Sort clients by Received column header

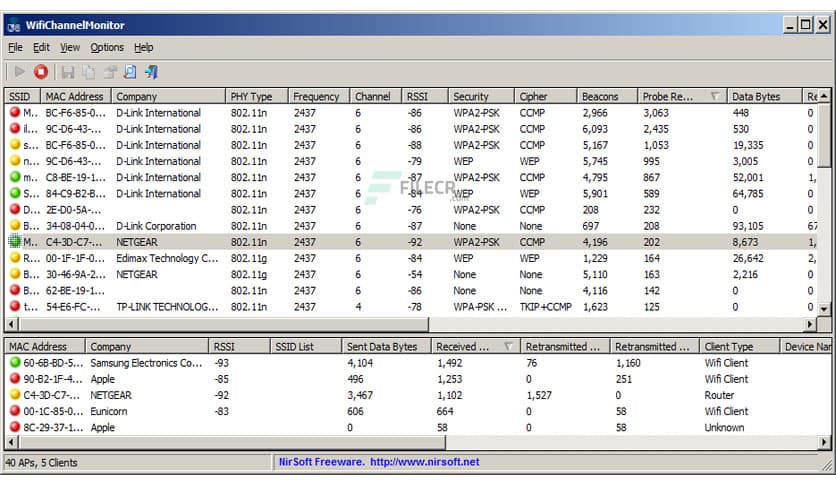476,346
